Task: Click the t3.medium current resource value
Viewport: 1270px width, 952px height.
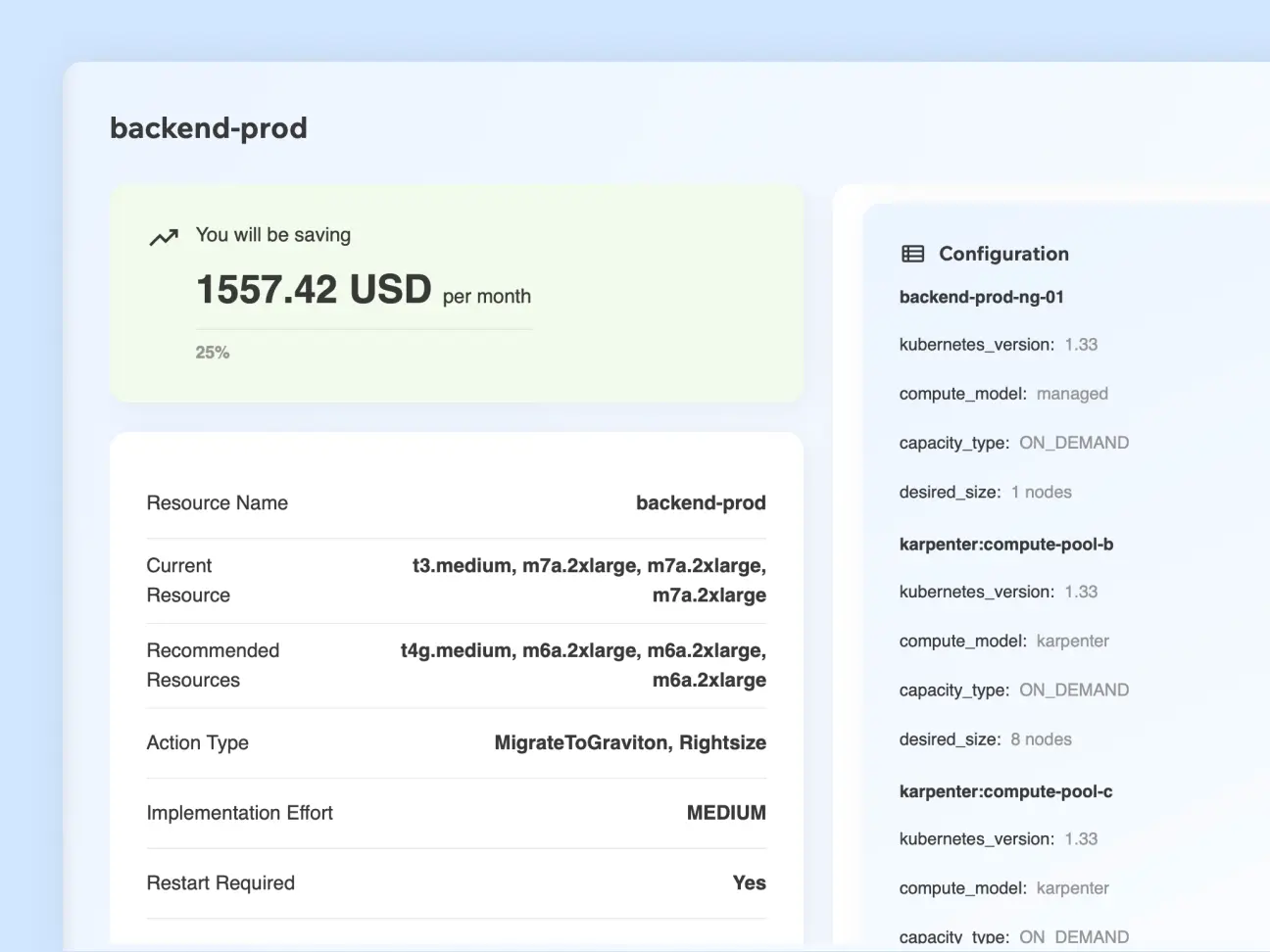Action: (x=589, y=581)
